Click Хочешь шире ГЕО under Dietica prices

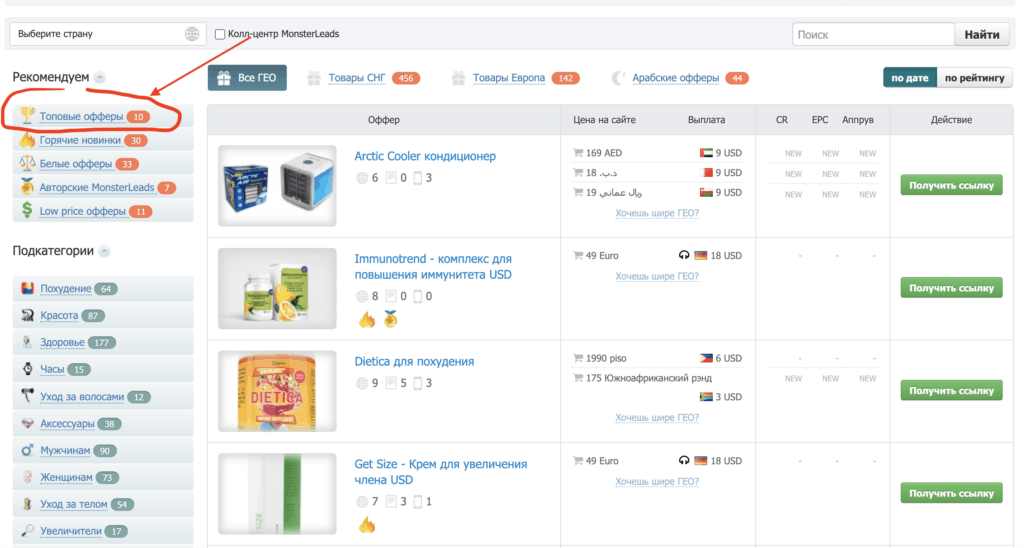657,417
